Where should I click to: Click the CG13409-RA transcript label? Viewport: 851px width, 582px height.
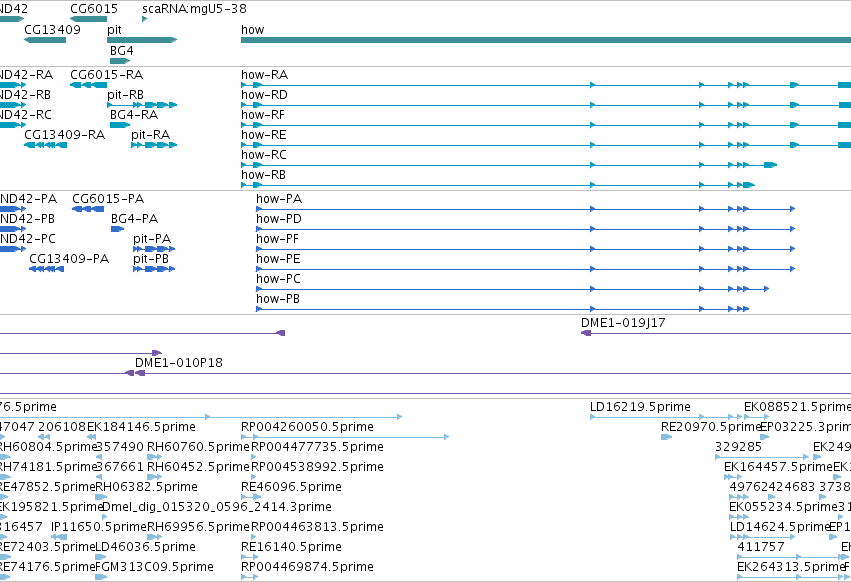(65, 135)
